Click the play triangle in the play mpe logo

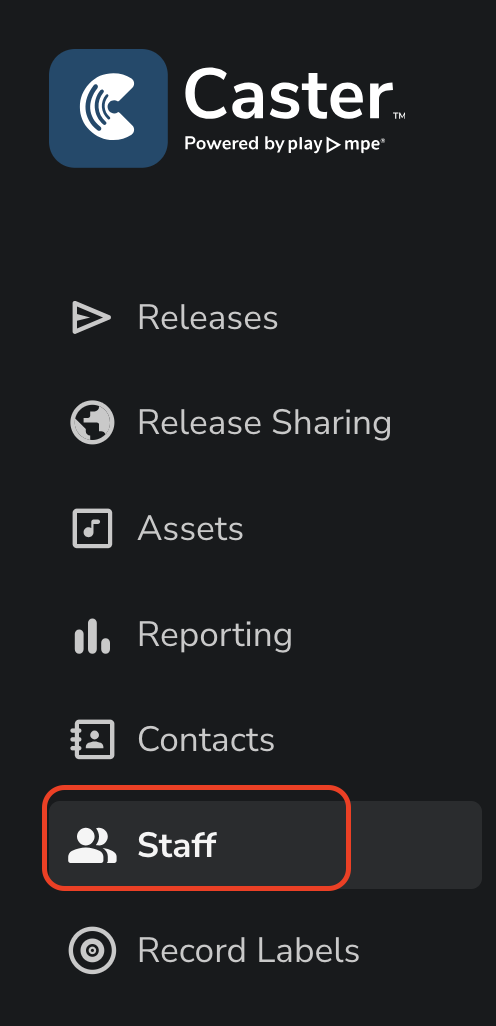click(x=334, y=145)
